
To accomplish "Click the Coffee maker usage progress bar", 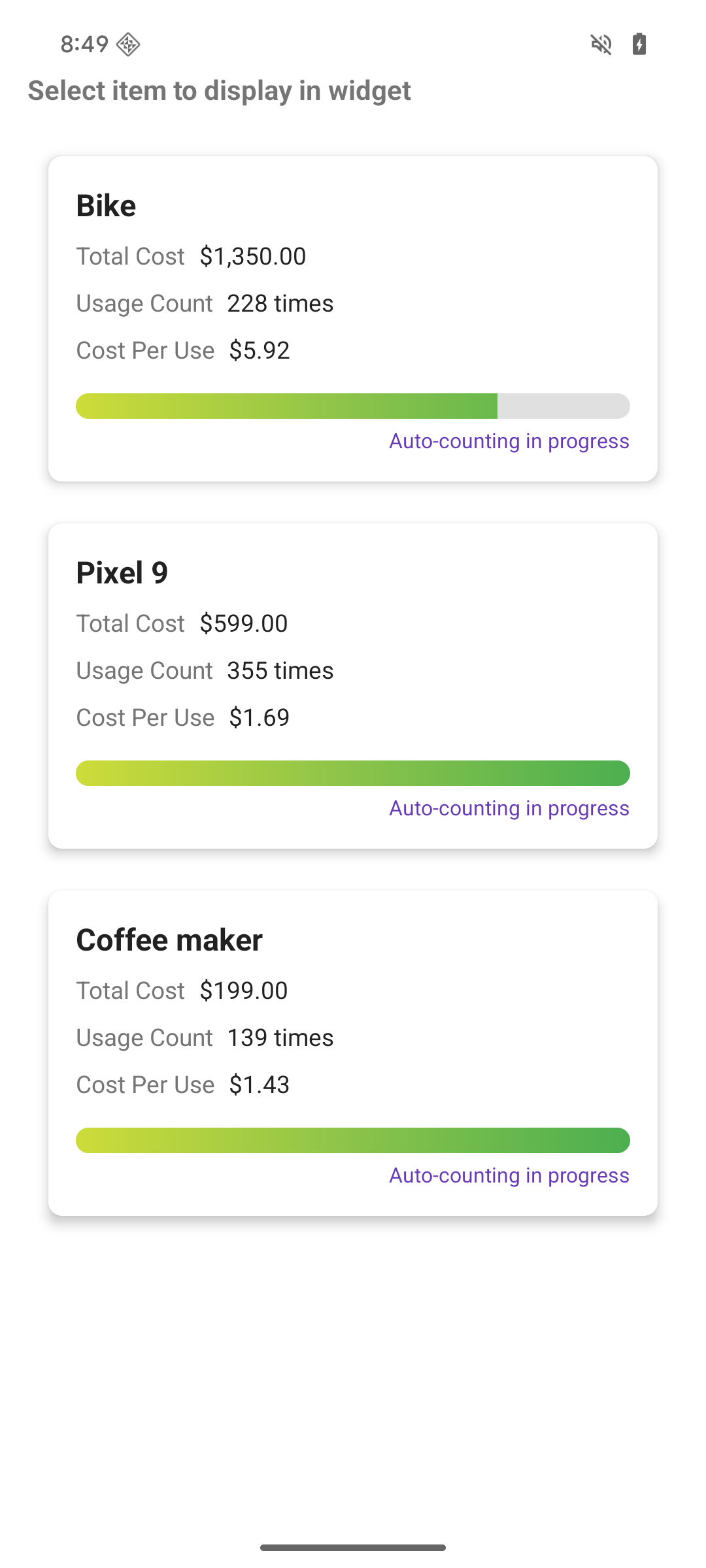I will click(x=353, y=1140).
